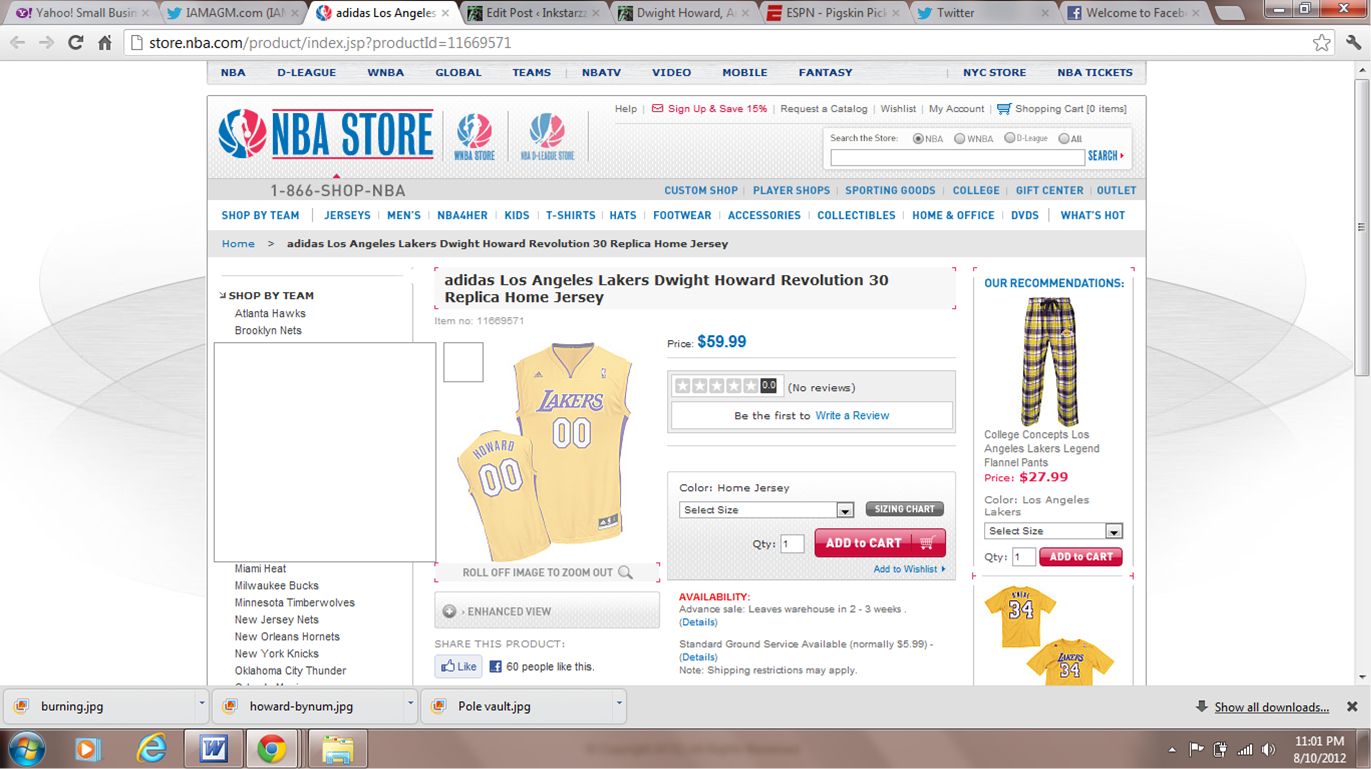This screenshot has width=1371, height=769.
Task: Select the All search radio button
Action: 1064,139
